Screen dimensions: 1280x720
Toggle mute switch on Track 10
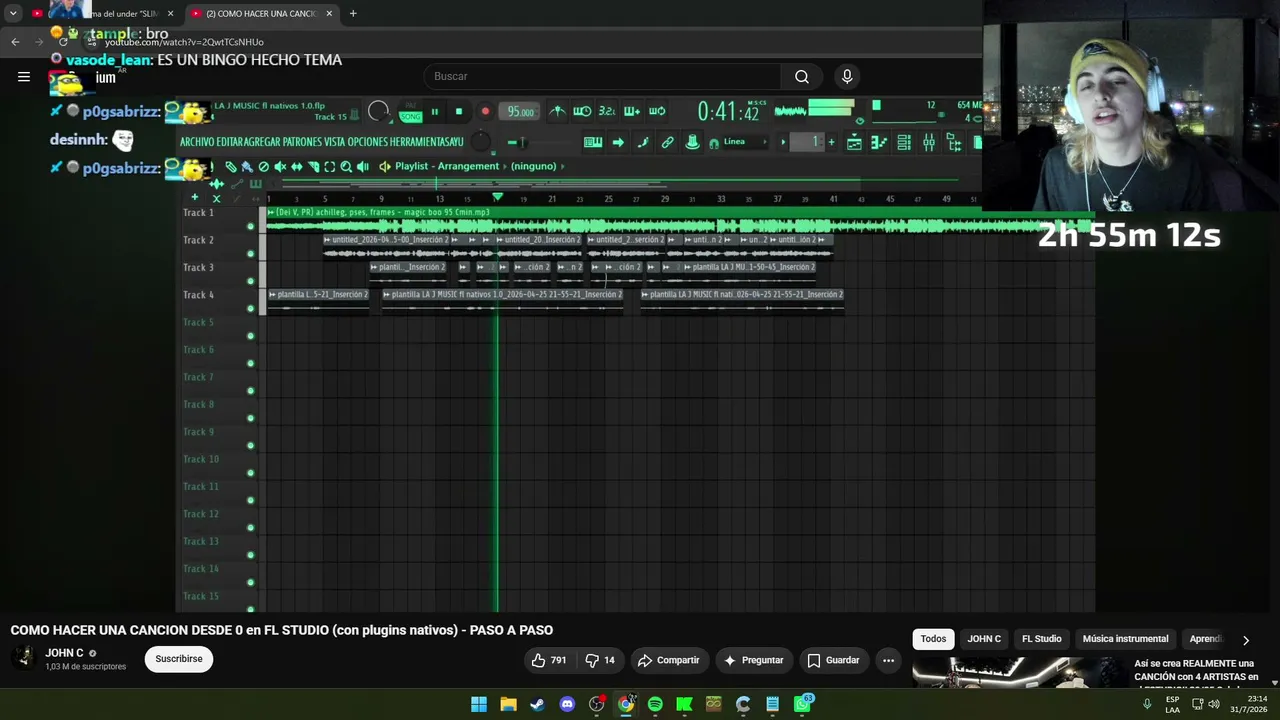(x=250, y=473)
